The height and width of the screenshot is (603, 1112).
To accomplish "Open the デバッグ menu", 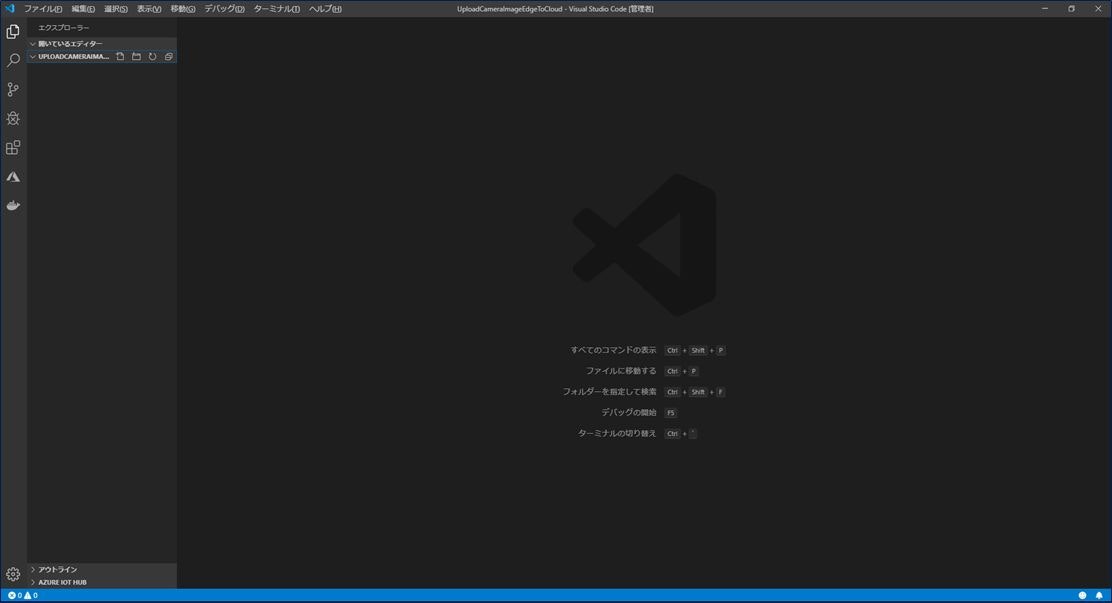I will pyautogui.click(x=222, y=8).
